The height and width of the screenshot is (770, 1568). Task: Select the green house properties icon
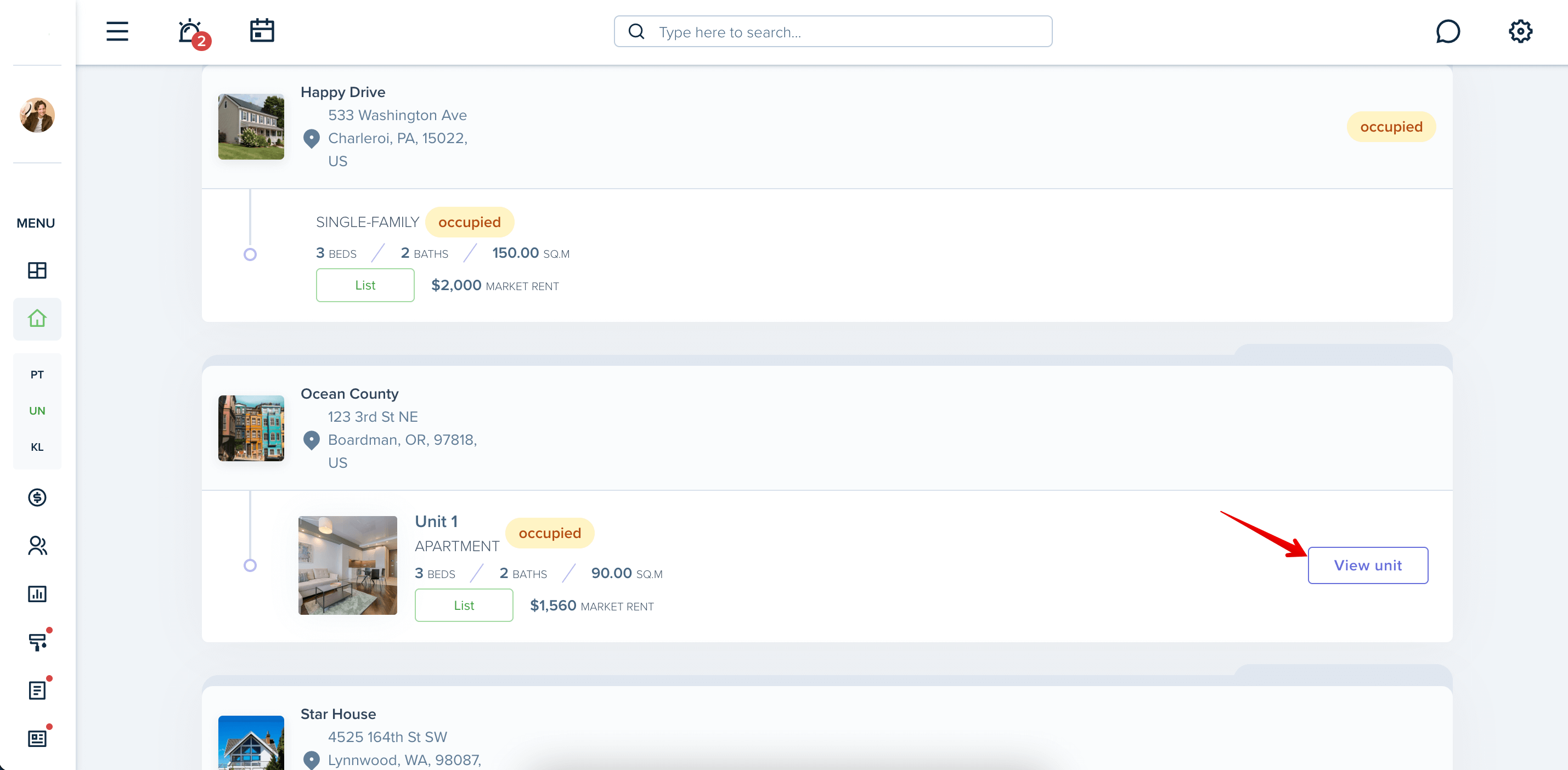37,318
